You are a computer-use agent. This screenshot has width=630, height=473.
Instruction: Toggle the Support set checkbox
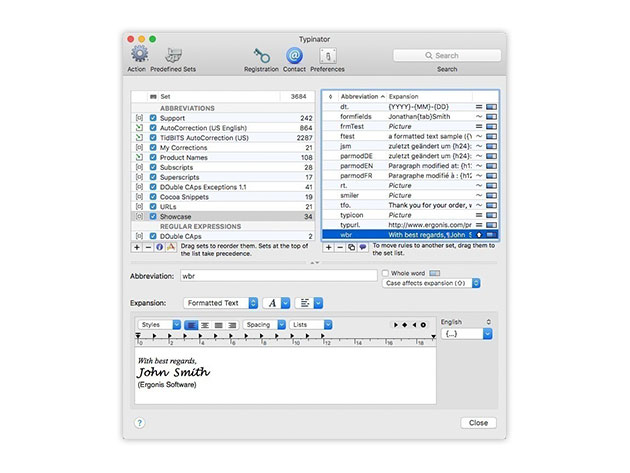click(x=153, y=118)
